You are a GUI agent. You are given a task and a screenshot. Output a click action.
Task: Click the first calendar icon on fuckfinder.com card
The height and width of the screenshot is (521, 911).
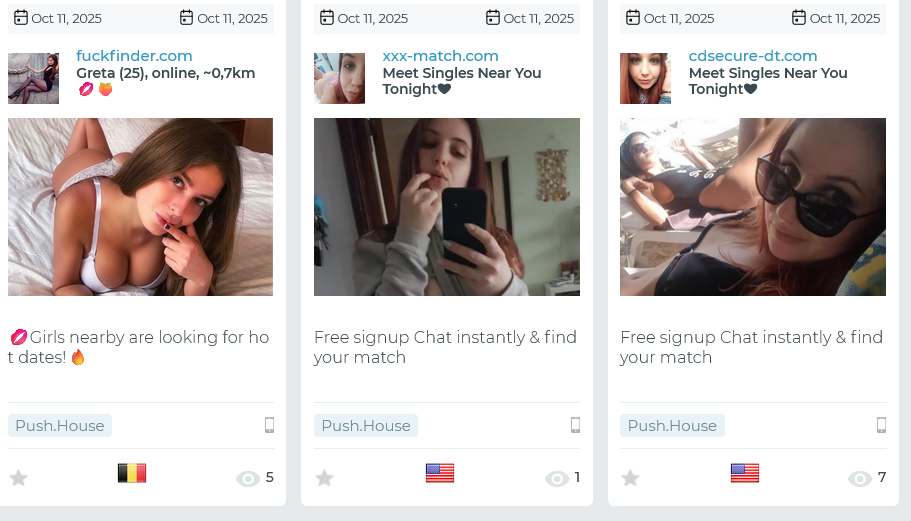pos(20,18)
